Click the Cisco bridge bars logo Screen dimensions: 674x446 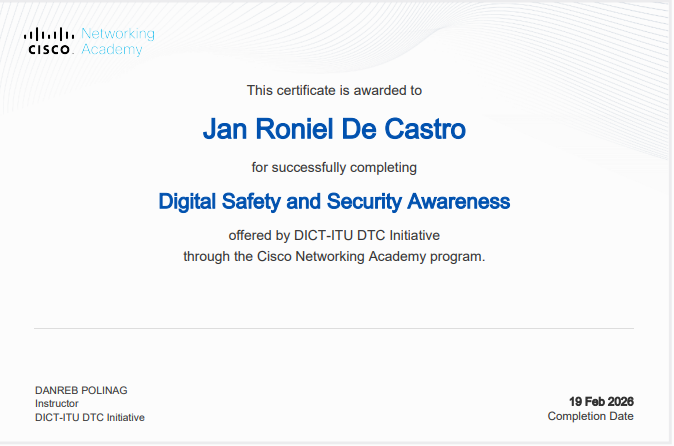coord(49,34)
